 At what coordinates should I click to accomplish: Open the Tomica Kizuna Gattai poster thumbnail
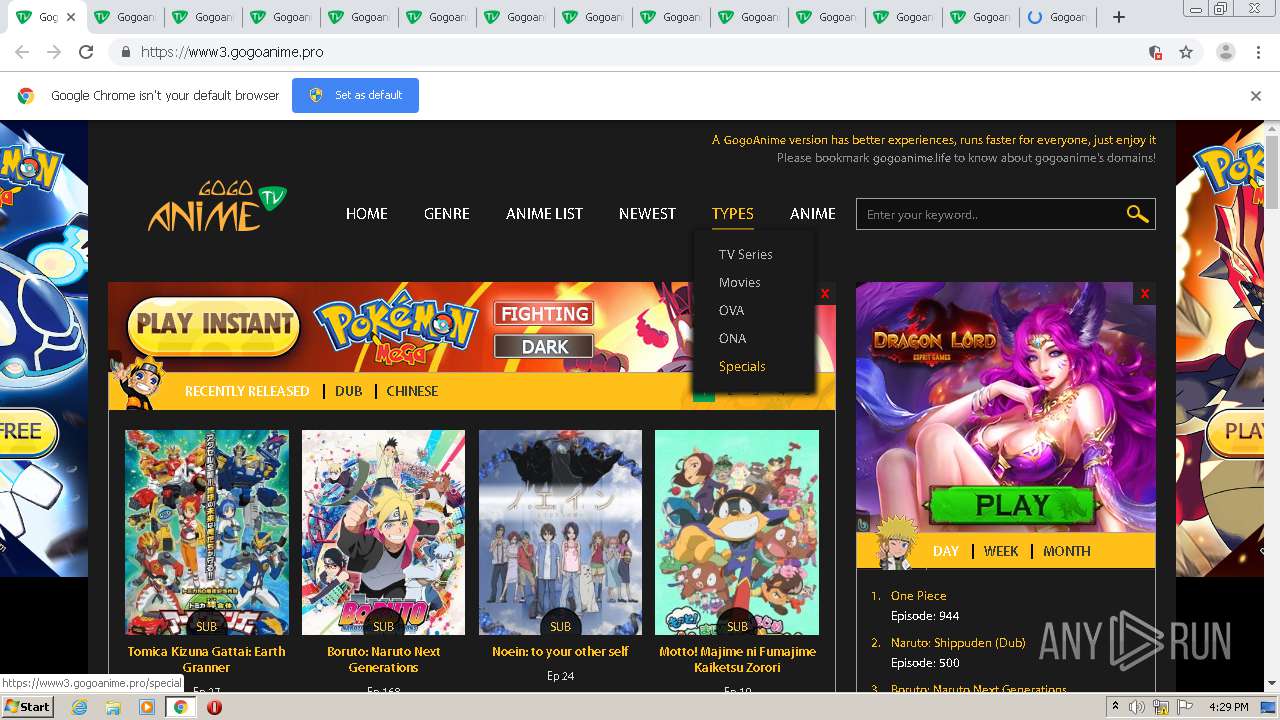click(x=207, y=532)
